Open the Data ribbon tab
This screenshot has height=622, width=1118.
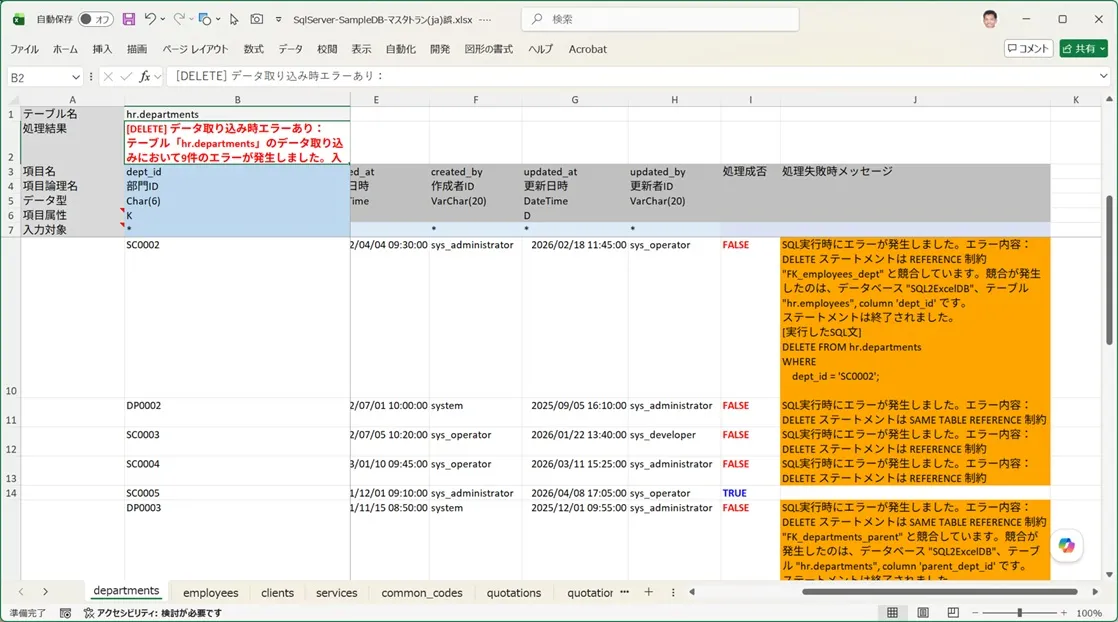(x=290, y=49)
